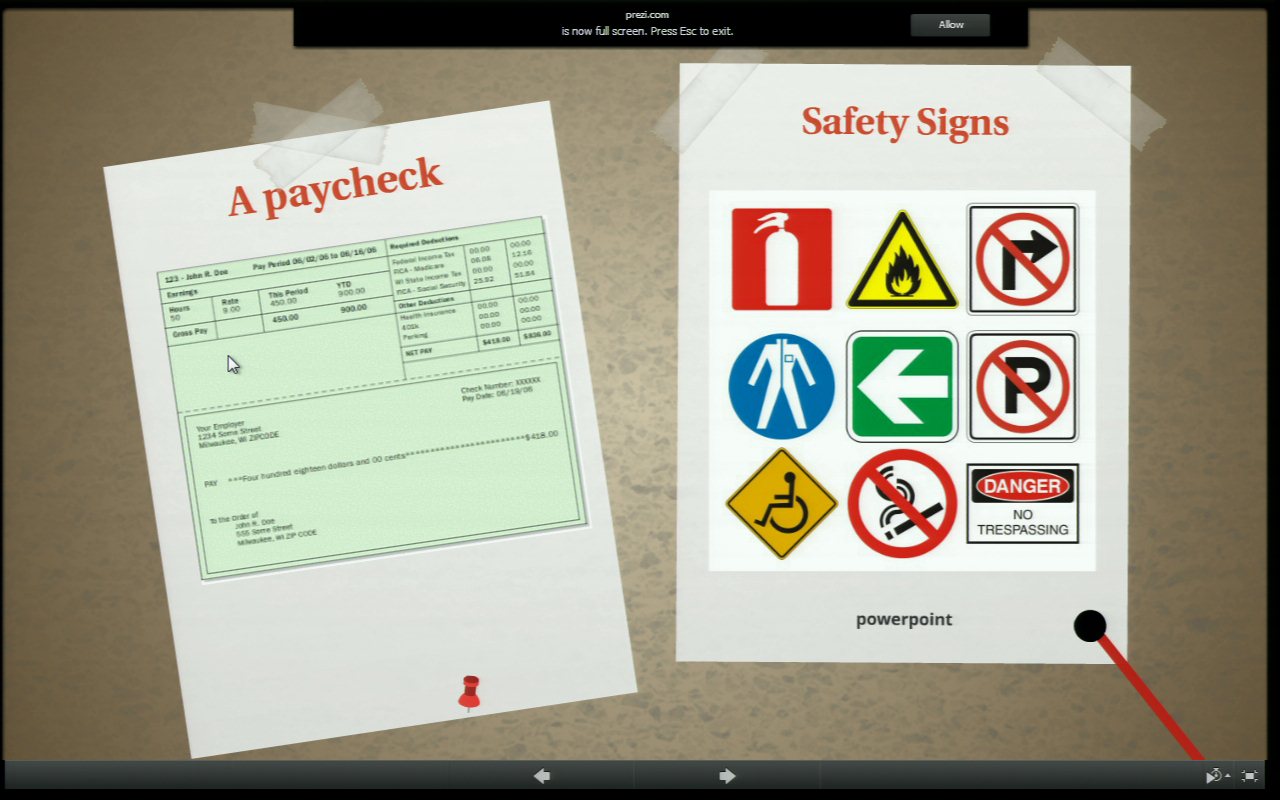This screenshot has height=800, width=1280.
Task: Click the no parking sign
Action: click(x=1022, y=386)
